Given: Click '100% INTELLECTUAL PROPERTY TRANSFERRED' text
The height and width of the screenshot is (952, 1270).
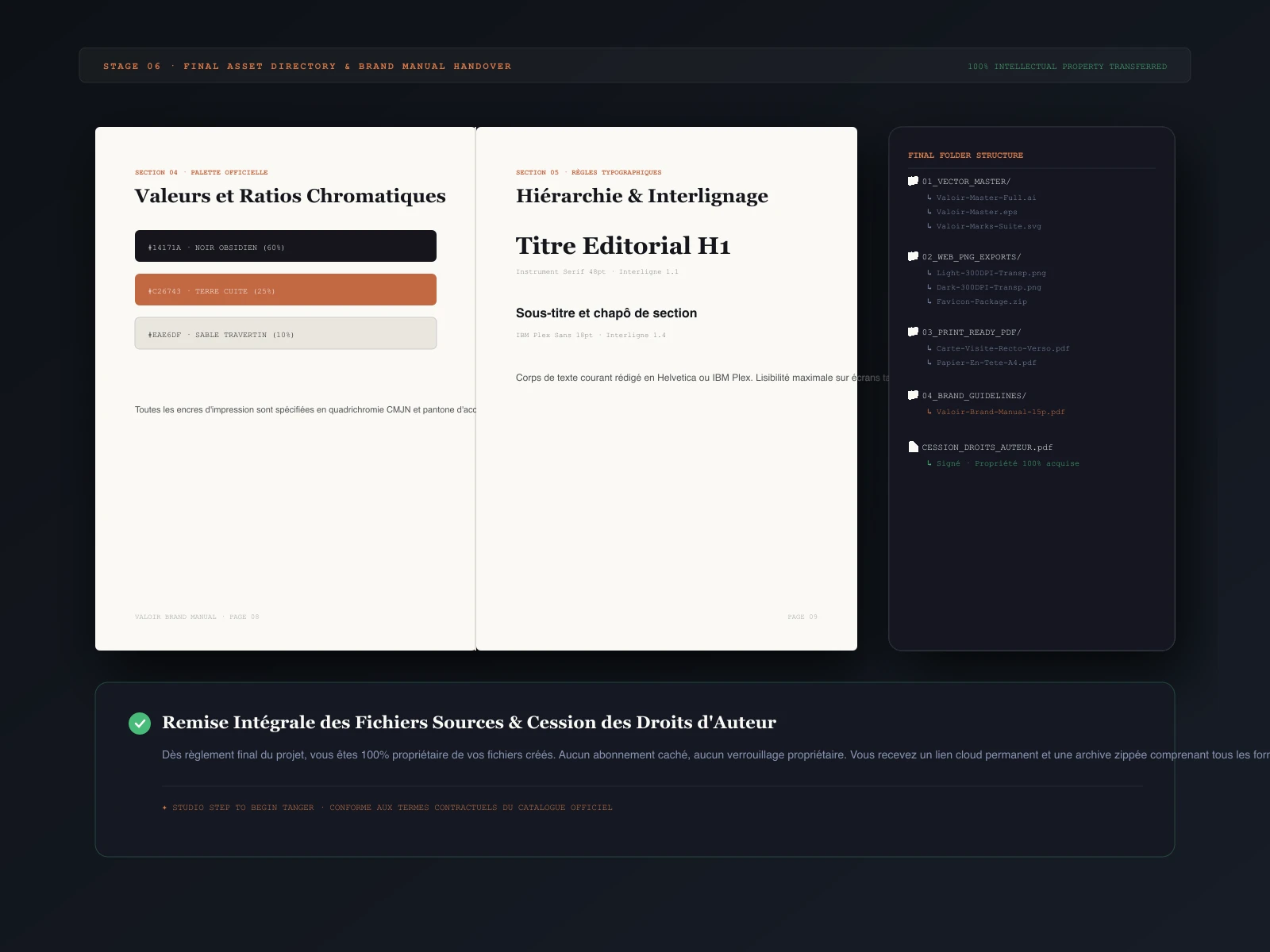Looking at the screenshot, I should coord(1067,67).
